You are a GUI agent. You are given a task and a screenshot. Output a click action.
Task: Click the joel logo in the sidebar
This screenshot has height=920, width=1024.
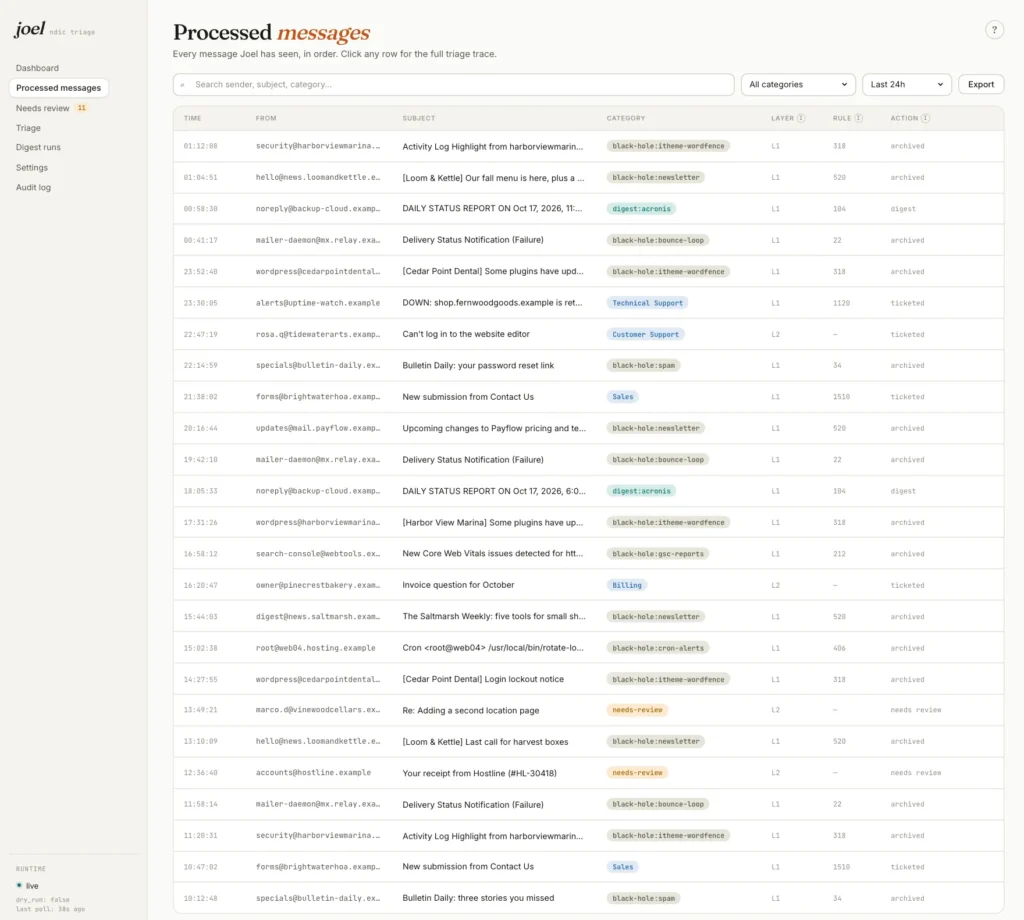(29, 29)
